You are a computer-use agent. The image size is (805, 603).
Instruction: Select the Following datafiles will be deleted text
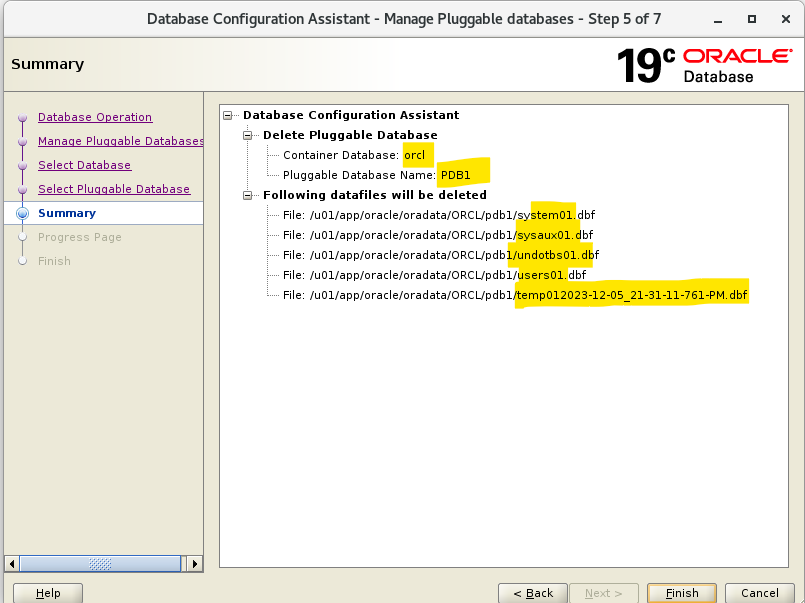375,195
